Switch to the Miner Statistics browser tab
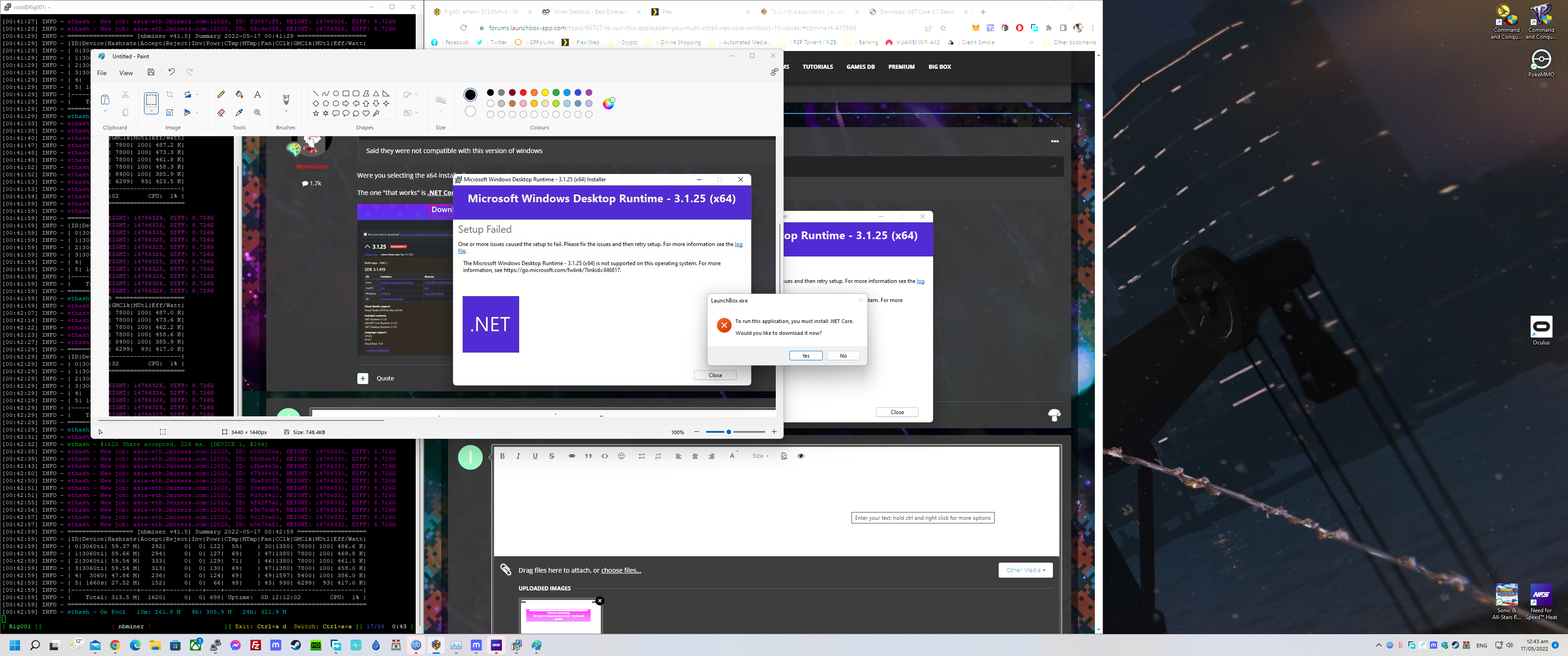This screenshot has height=656, width=1568. click(591, 11)
